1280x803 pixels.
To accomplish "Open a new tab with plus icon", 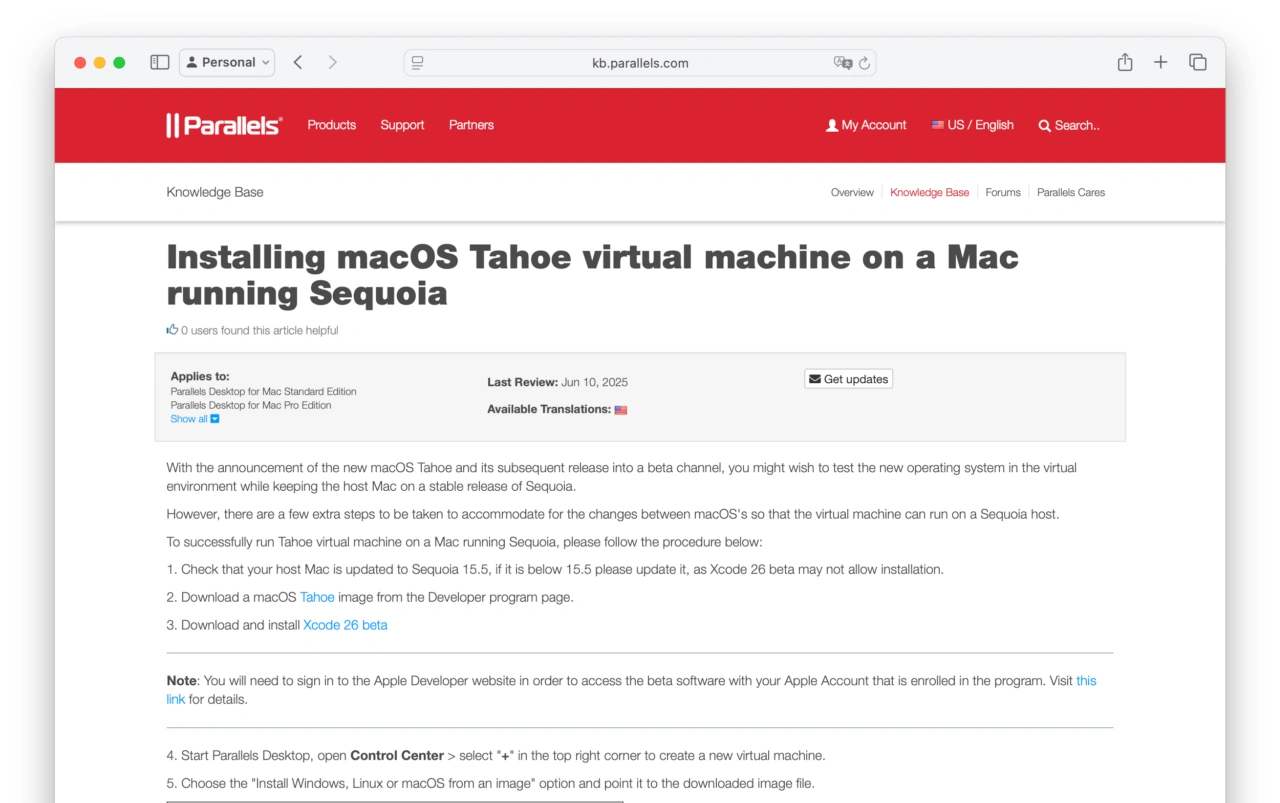I will pos(1160,62).
